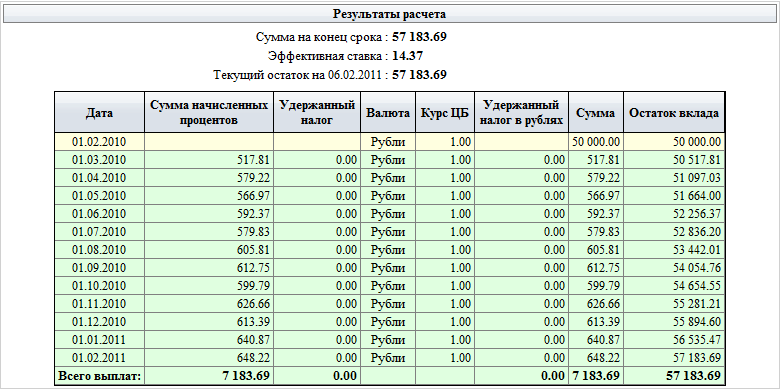Image resolution: width=780 pixels, height=389 pixels.
Task: Select the date cell 01.03.2010
Action: click(x=99, y=160)
